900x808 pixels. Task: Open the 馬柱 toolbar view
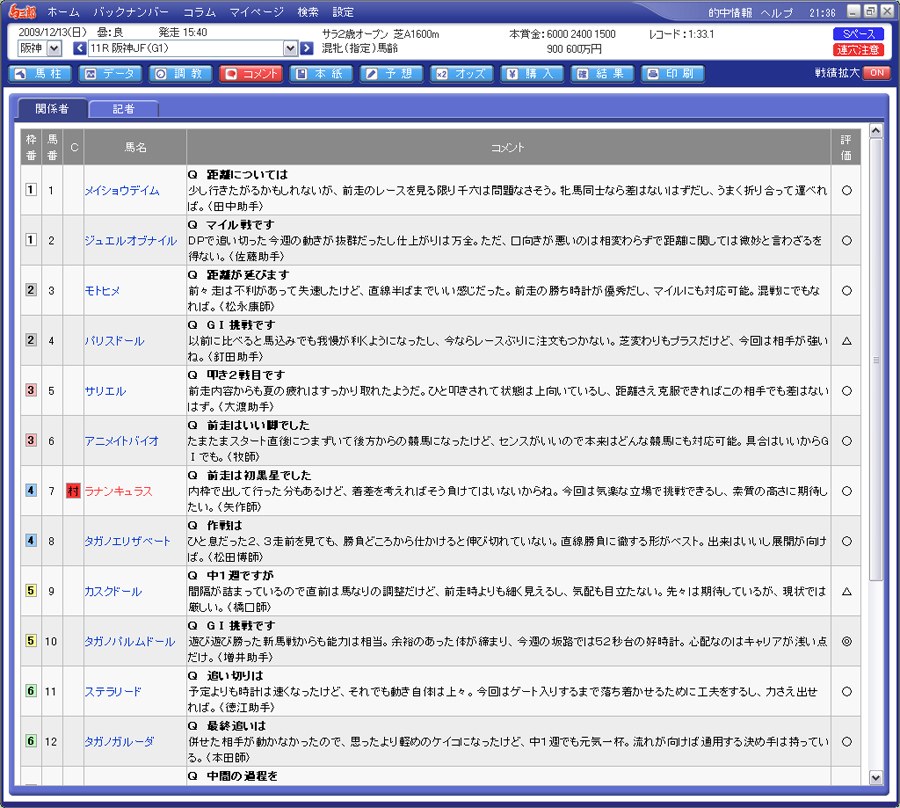click(x=39, y=73)
